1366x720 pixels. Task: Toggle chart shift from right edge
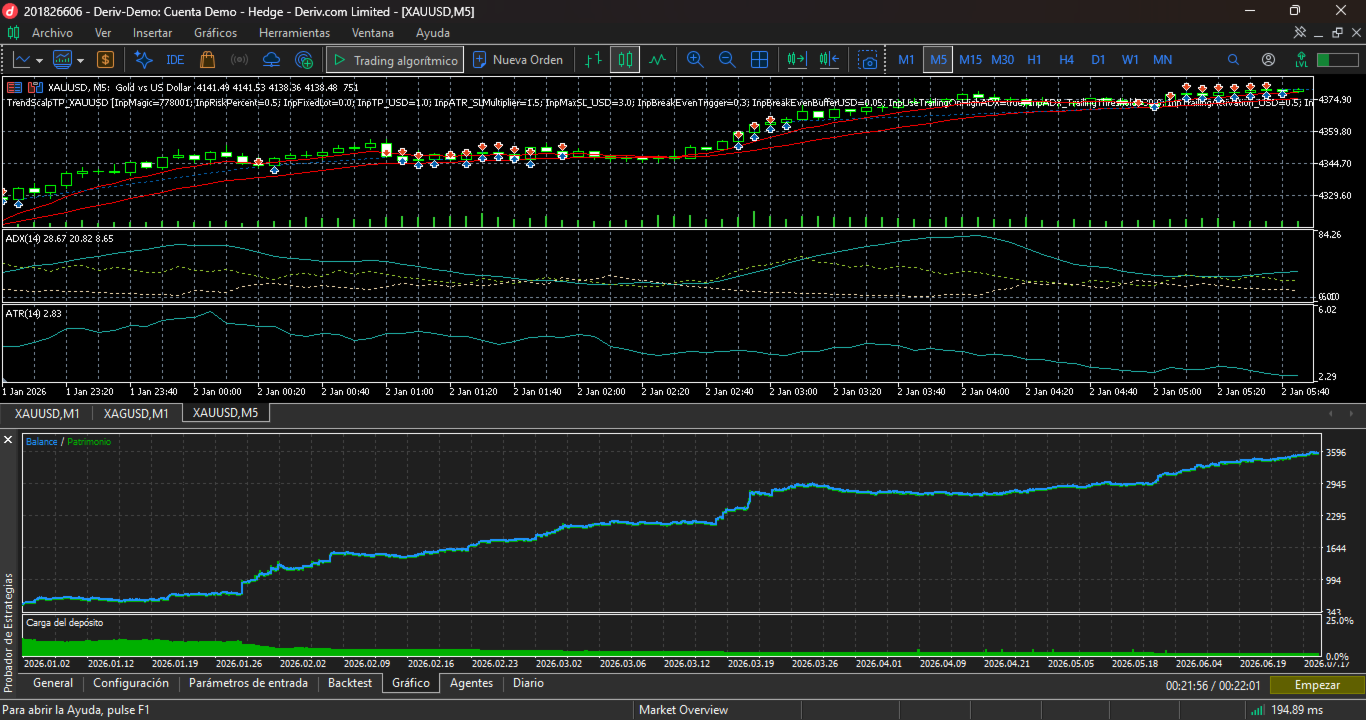point(829,60)
